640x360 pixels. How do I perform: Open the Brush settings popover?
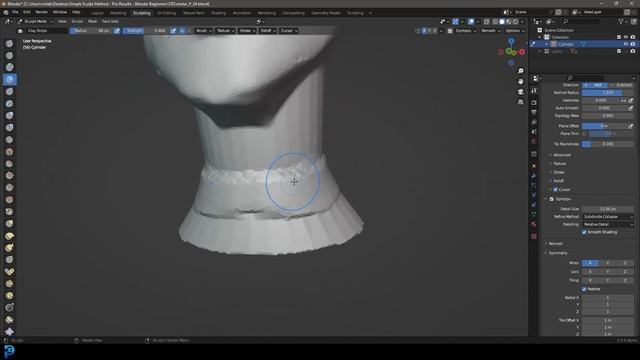203,31
